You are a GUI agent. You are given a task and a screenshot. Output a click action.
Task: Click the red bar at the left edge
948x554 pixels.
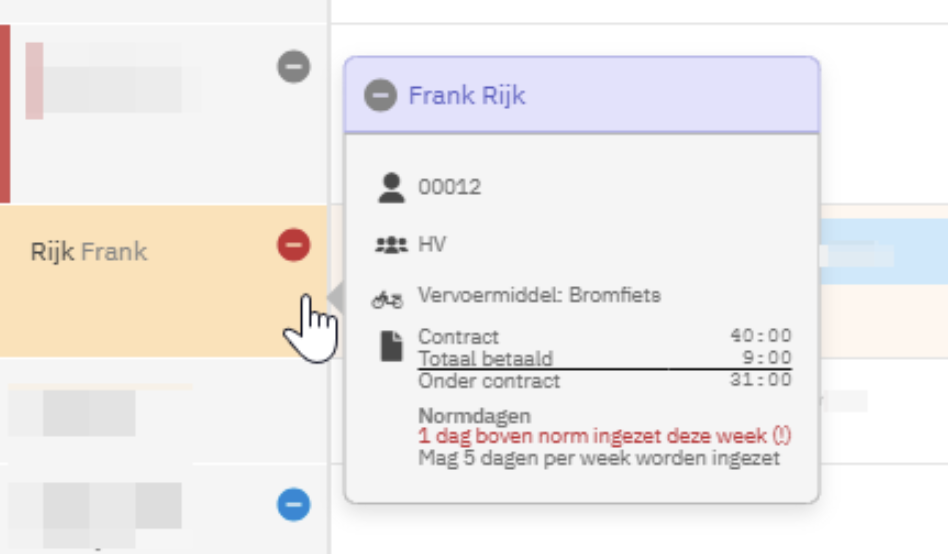(5, 113)
